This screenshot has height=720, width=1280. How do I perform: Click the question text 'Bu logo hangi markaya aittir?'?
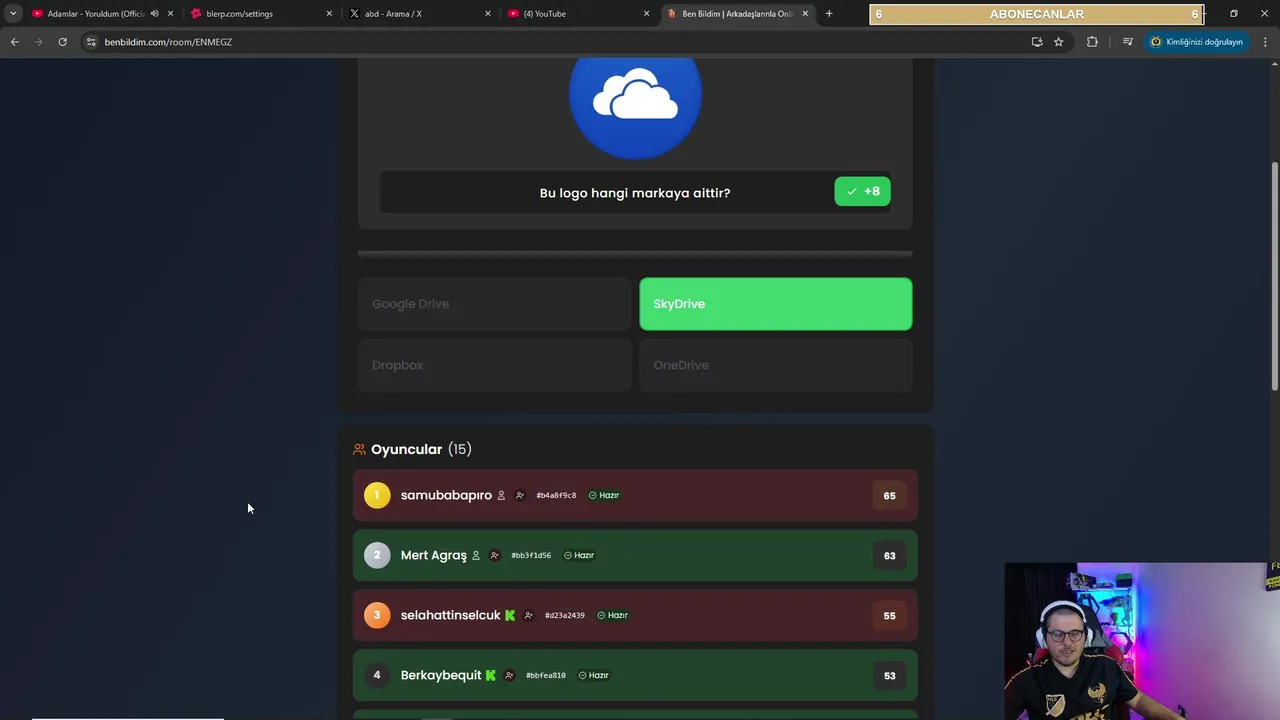[x=635, y=193]
